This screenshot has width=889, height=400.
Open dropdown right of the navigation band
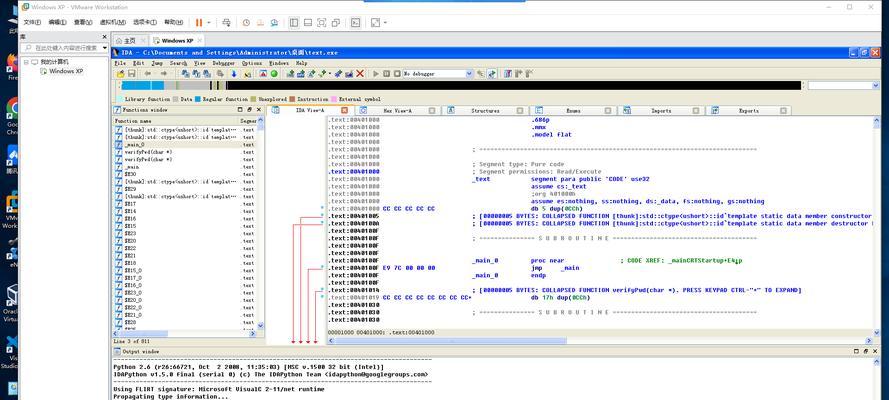pos(875,86)
